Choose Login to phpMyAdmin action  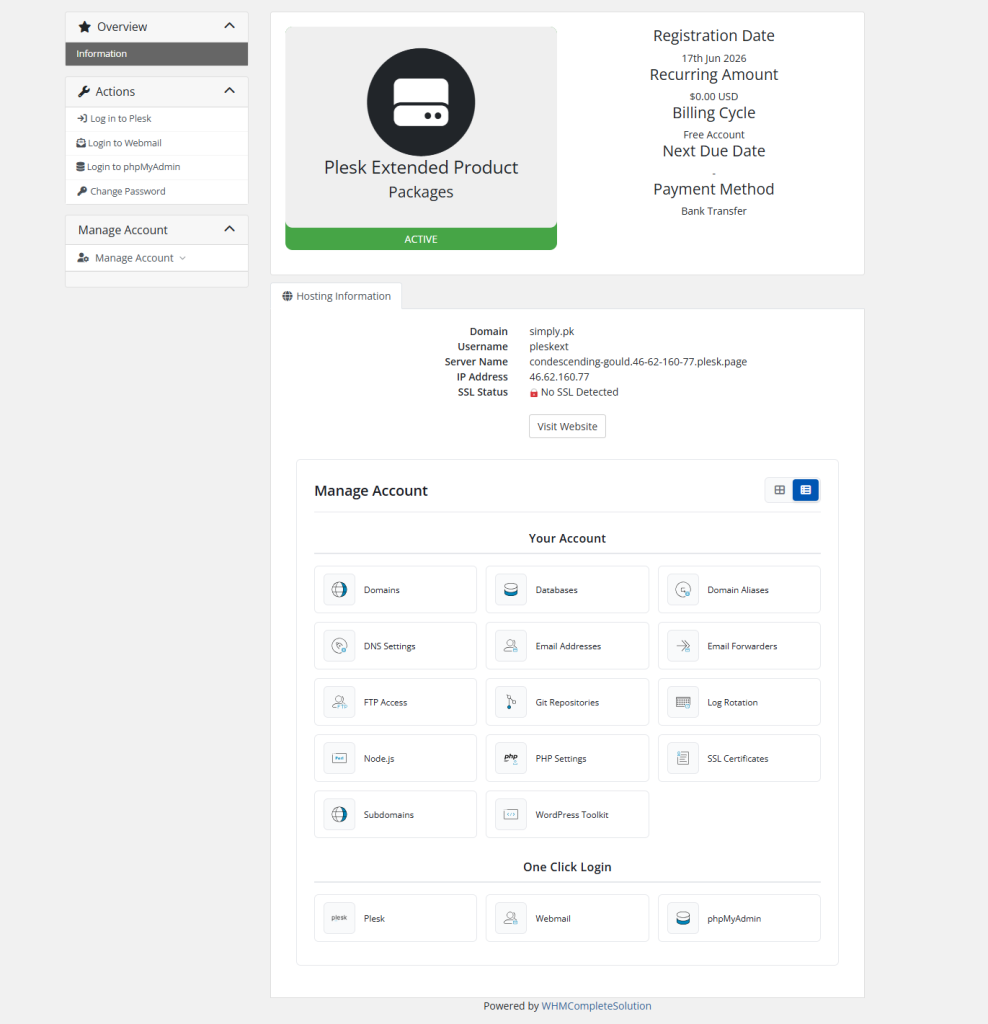(x=157, y=167)
